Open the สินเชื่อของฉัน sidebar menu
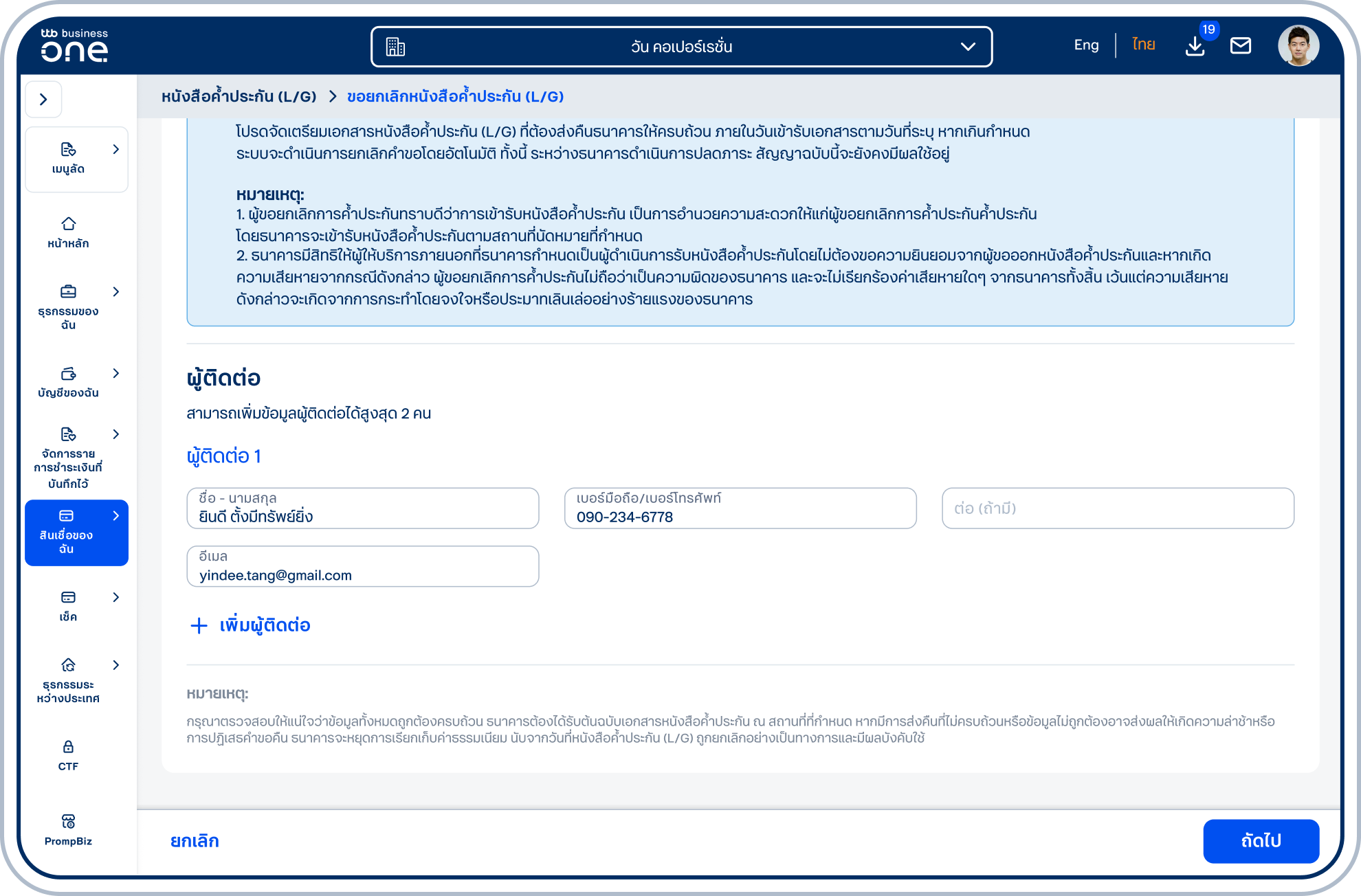Screen dimensions: 1361x896 point(76,533)
